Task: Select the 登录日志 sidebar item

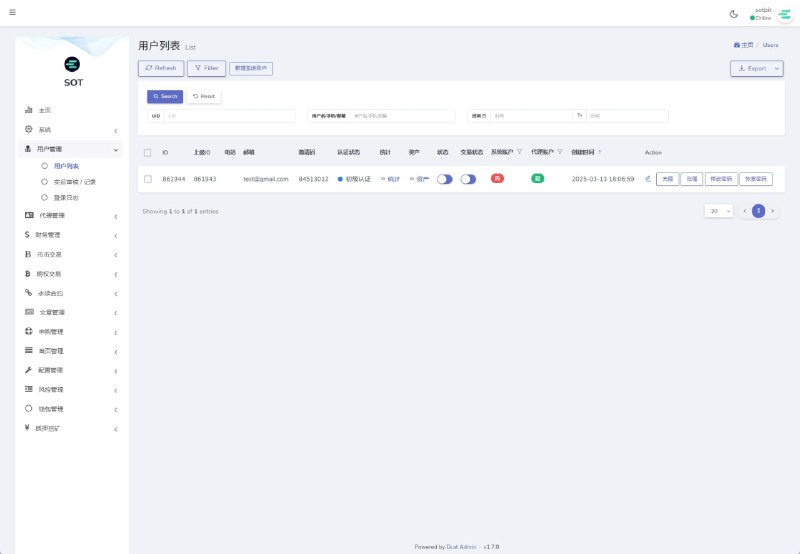Action: pos(66,197)
